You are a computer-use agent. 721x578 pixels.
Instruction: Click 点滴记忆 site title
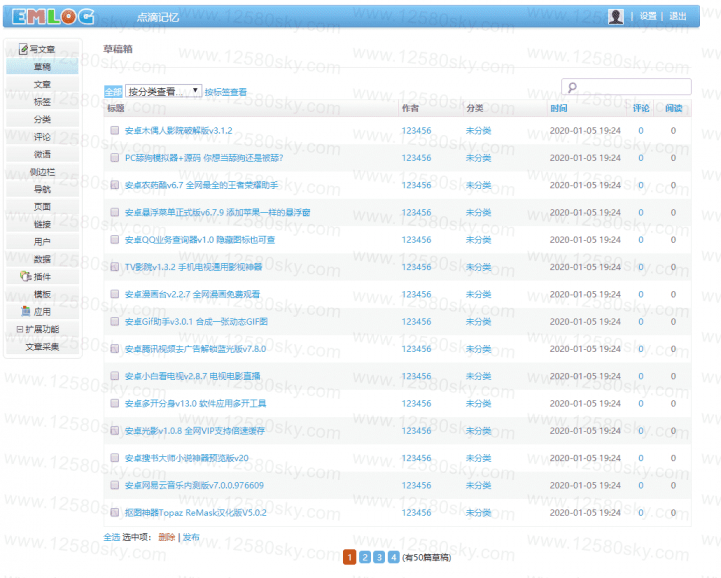pos(158,17)
